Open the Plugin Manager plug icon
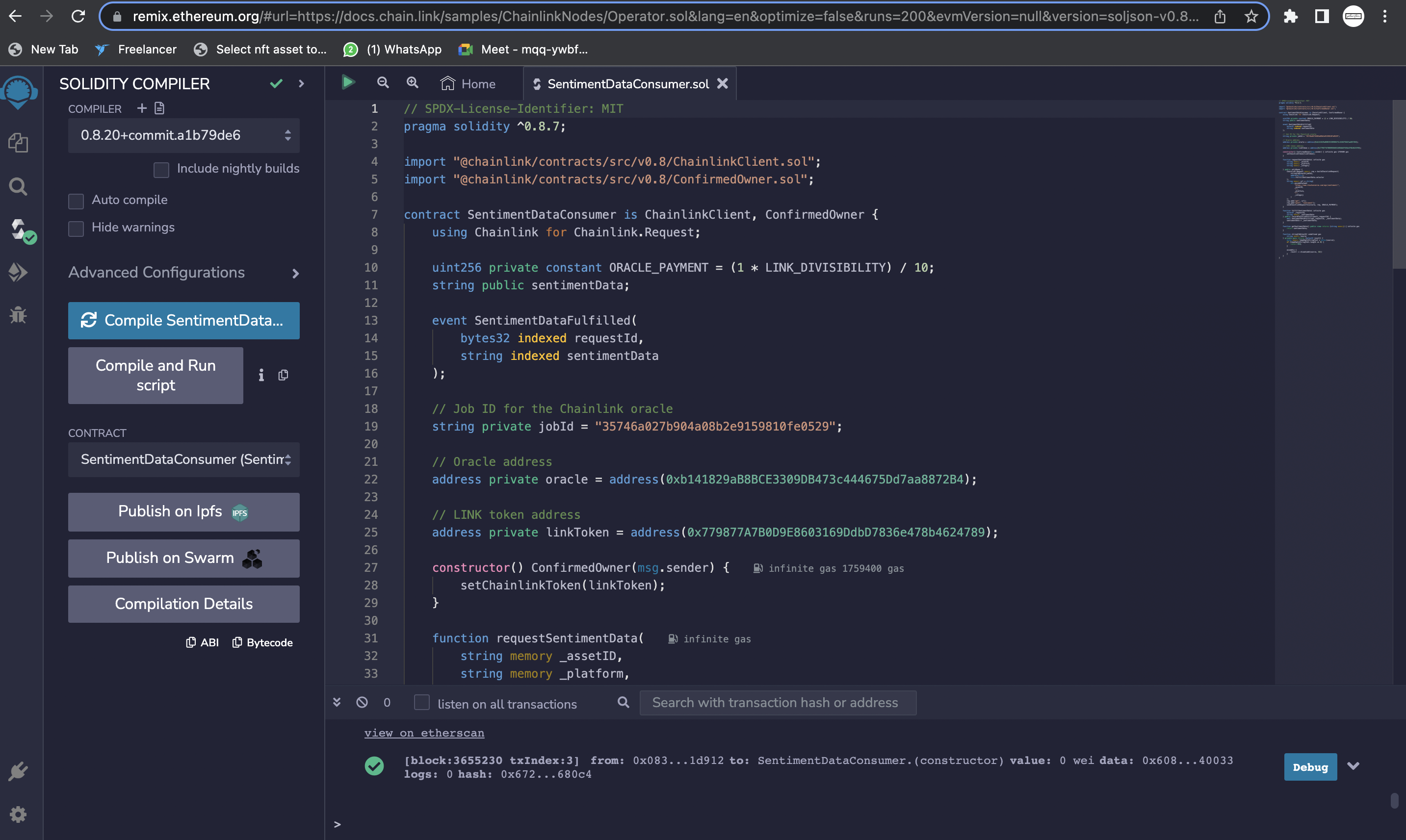This screenshot has width=1406, height=840. click(18, 771)
